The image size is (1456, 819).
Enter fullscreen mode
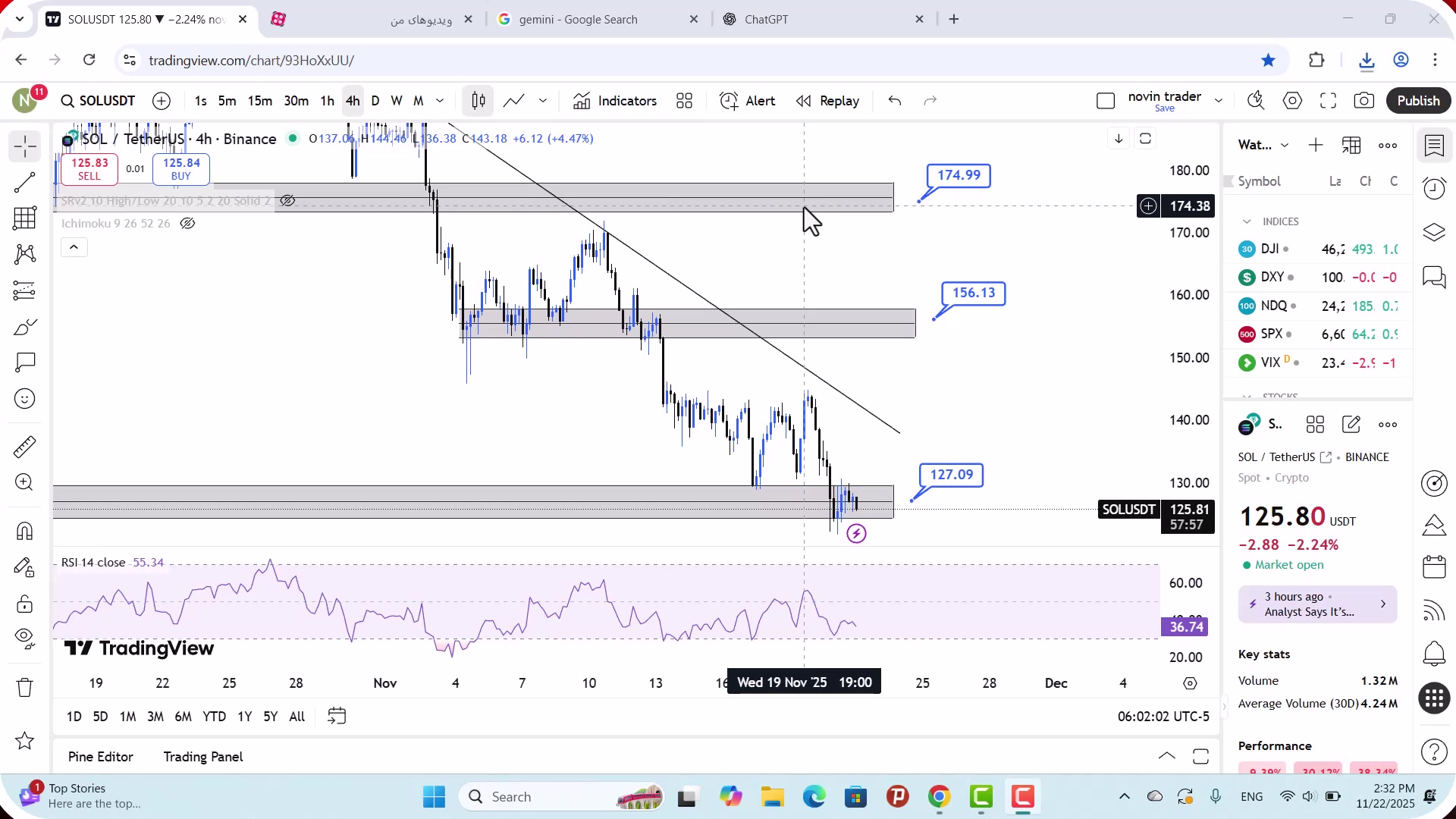pyautogui.click(x=1328, y=101)
